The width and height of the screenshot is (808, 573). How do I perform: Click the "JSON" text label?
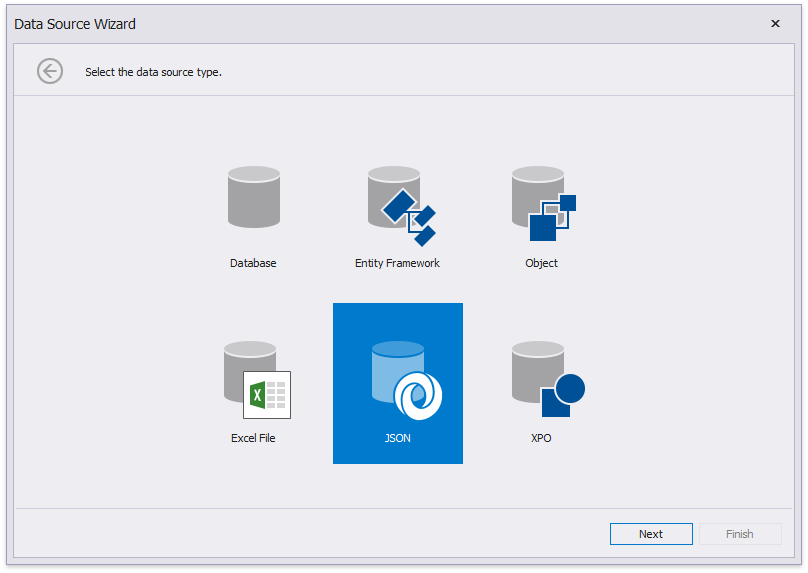[397, 438]
